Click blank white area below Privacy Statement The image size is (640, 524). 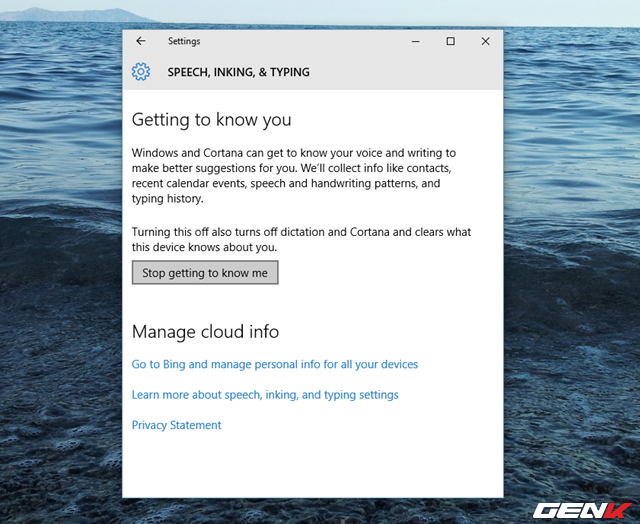tap(312, 465)
